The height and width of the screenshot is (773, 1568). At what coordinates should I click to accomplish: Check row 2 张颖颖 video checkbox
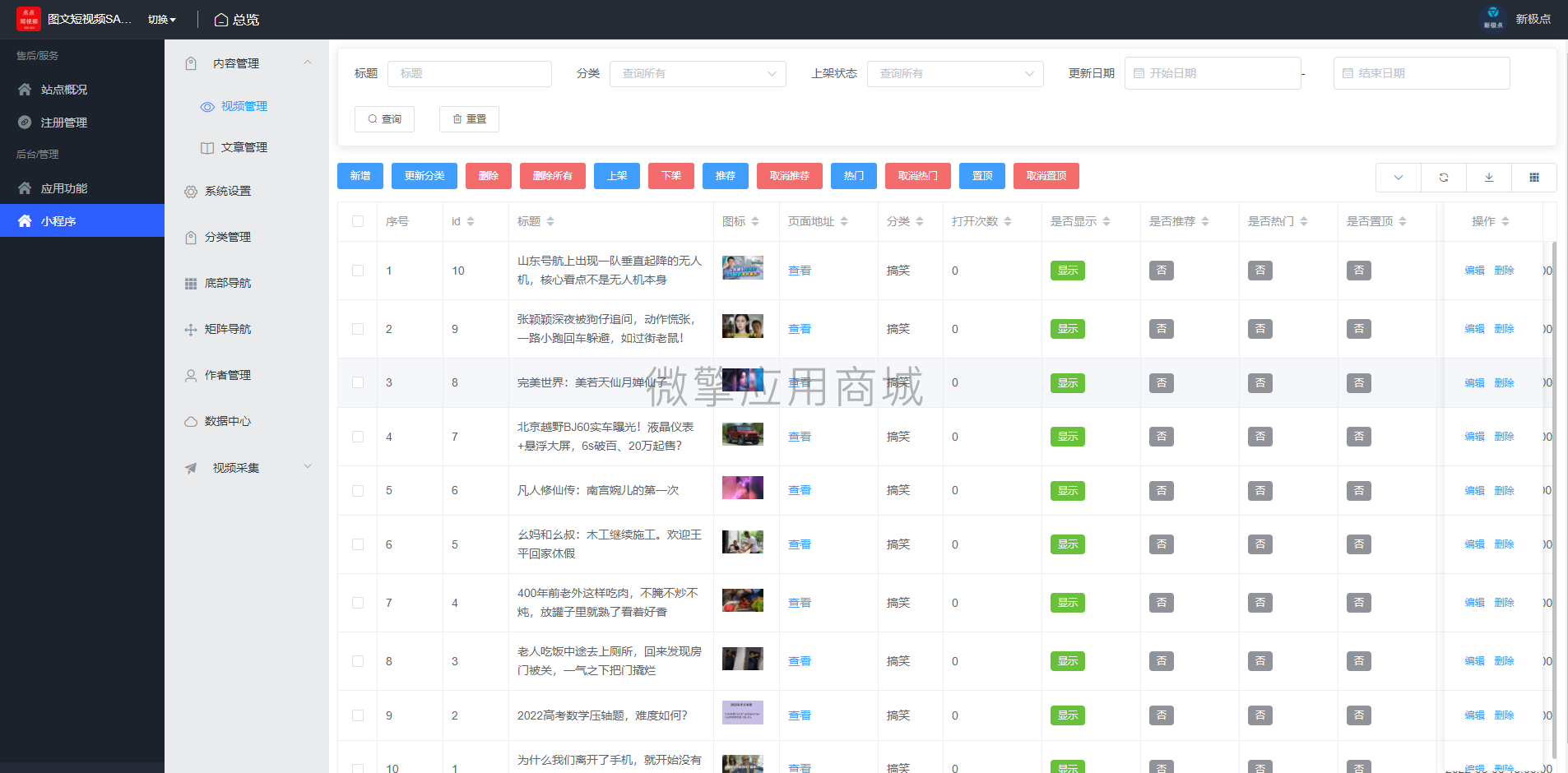point(358,329)
